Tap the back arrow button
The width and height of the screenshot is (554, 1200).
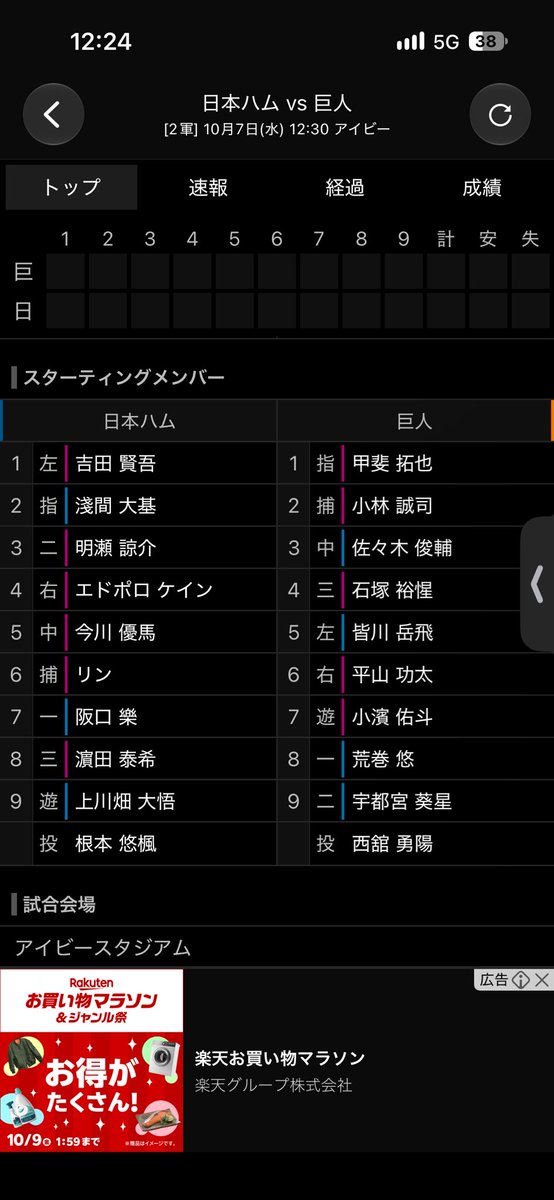click(x=53, y=114)
